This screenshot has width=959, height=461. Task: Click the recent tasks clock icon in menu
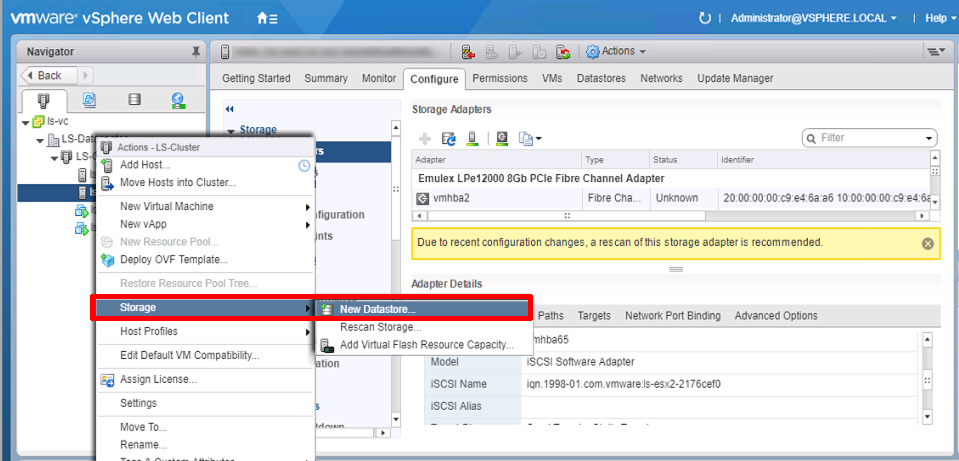(x=304, y=166)
